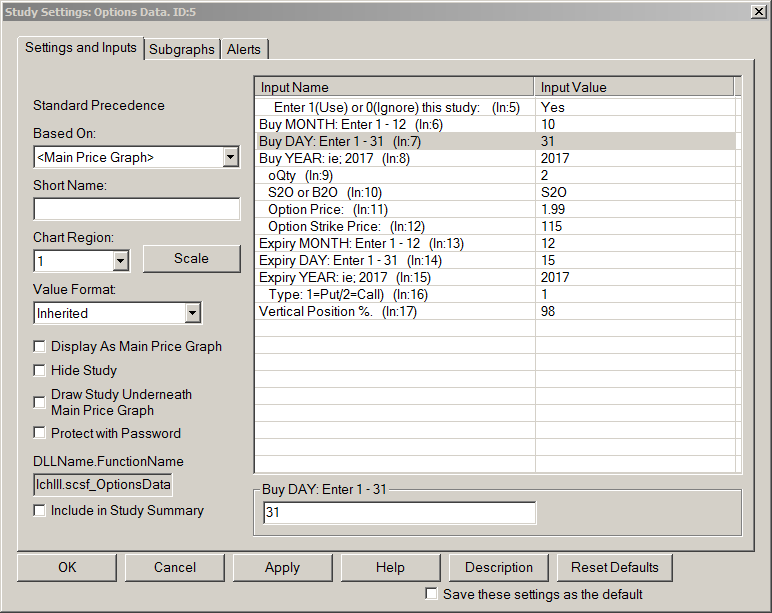
Task: Click the Buy DAY value edit field
Action: point(399,513)
